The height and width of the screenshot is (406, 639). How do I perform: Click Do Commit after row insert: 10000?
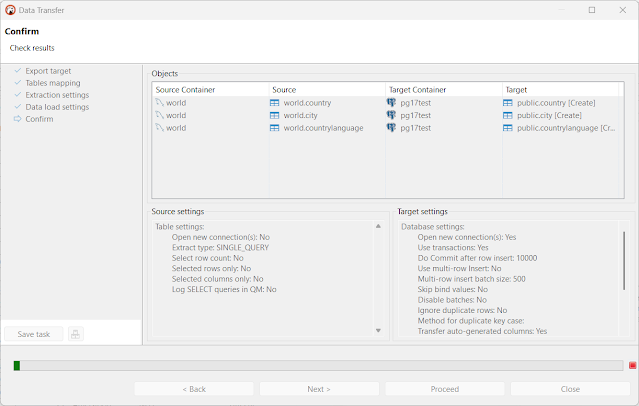point(477,258)
